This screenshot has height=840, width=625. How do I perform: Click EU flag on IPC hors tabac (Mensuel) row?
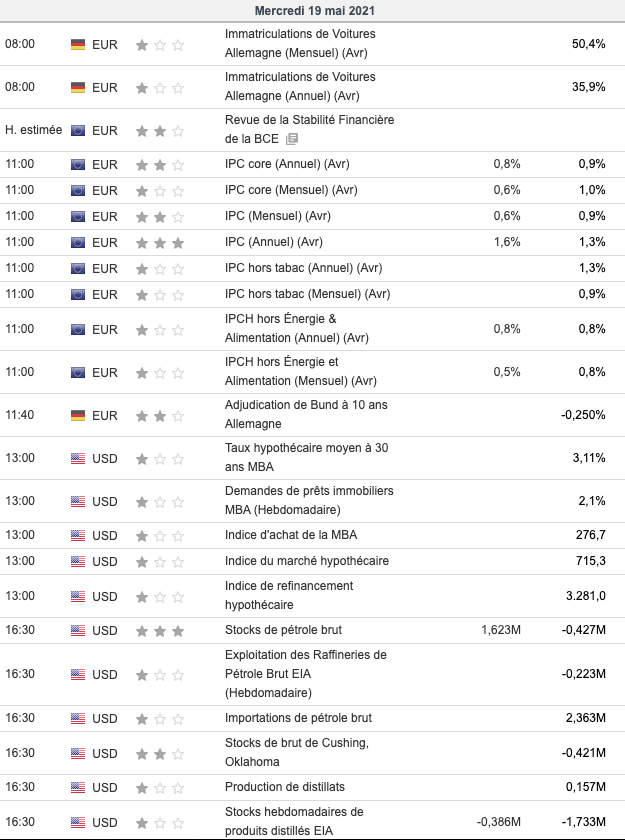click(78, 294)
